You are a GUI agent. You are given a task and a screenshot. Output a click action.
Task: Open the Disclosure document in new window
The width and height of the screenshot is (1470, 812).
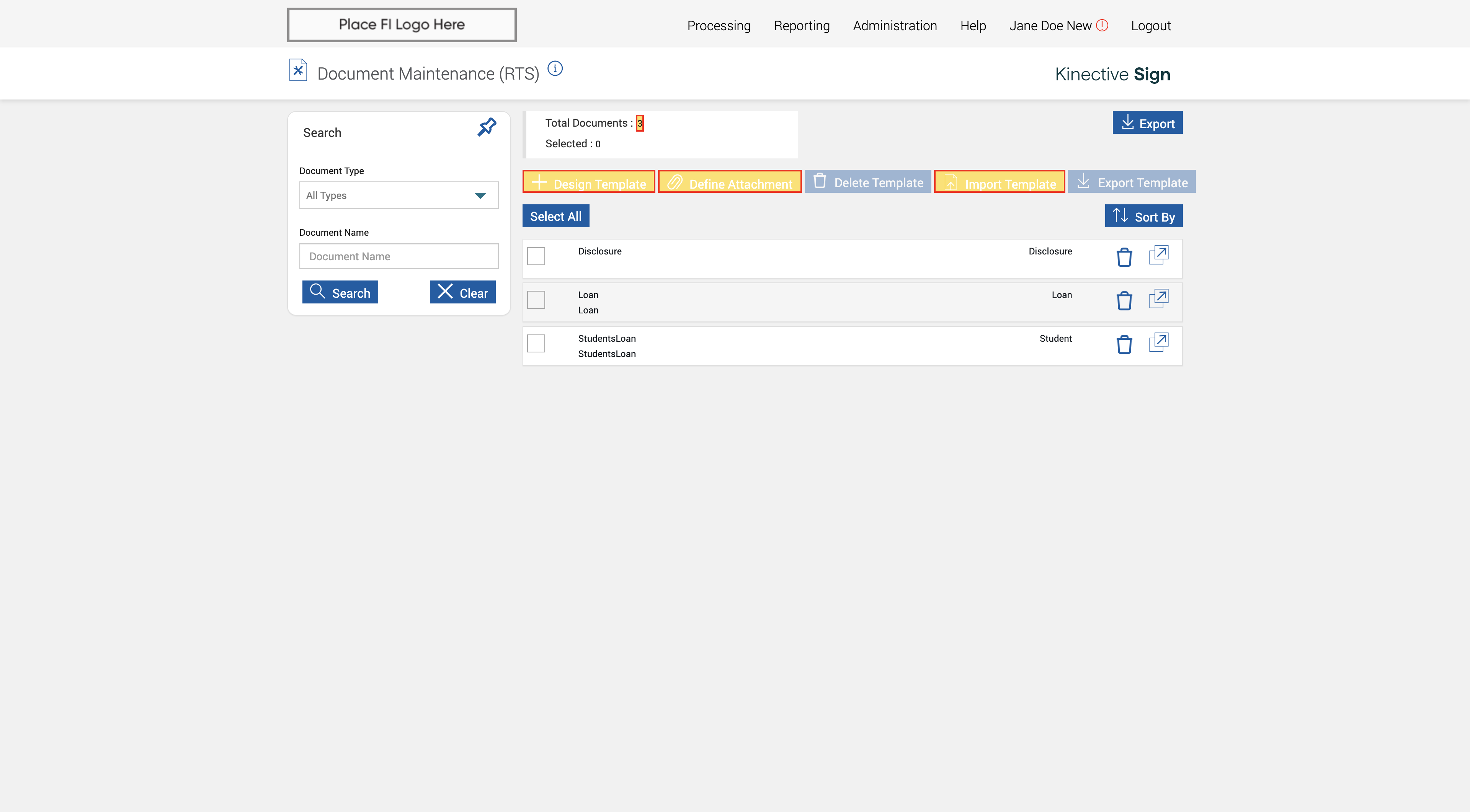(1158, 255)
